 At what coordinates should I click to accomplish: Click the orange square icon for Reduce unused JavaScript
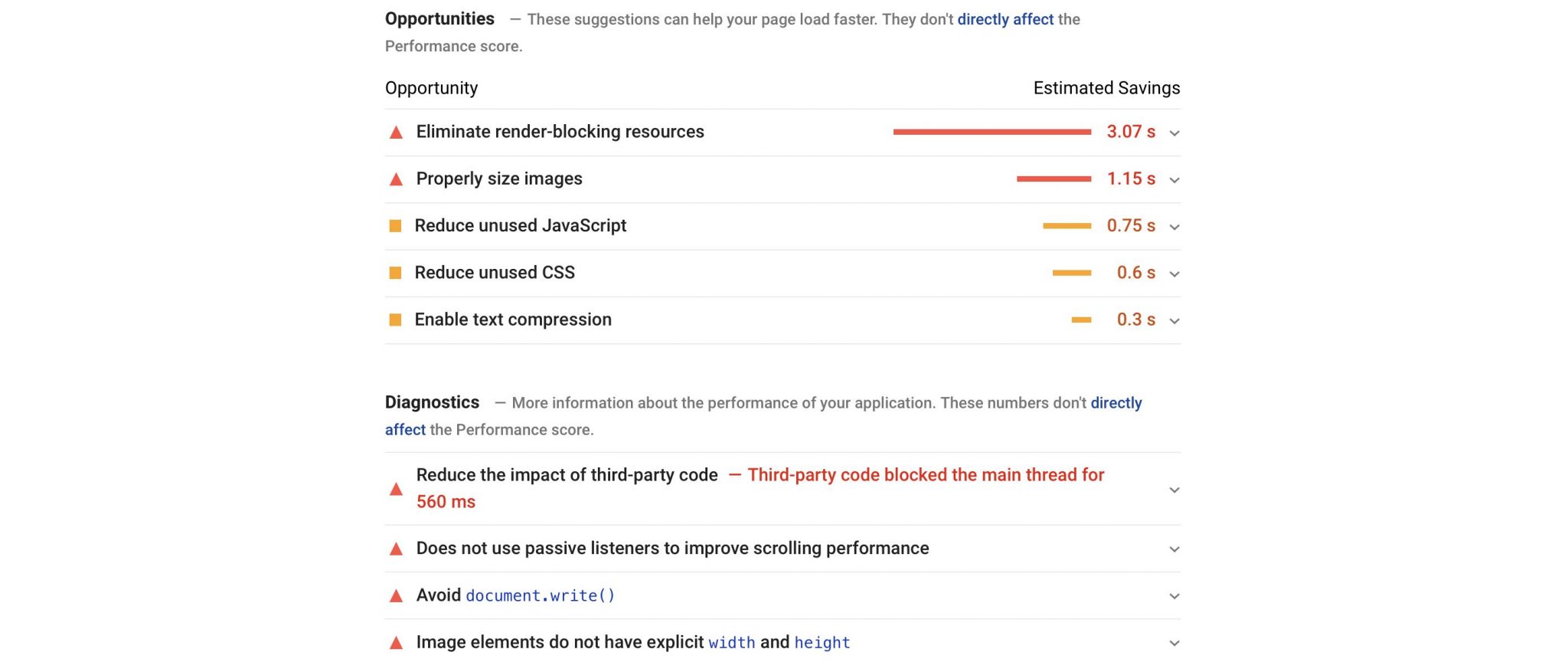click(x=395, y=226)
